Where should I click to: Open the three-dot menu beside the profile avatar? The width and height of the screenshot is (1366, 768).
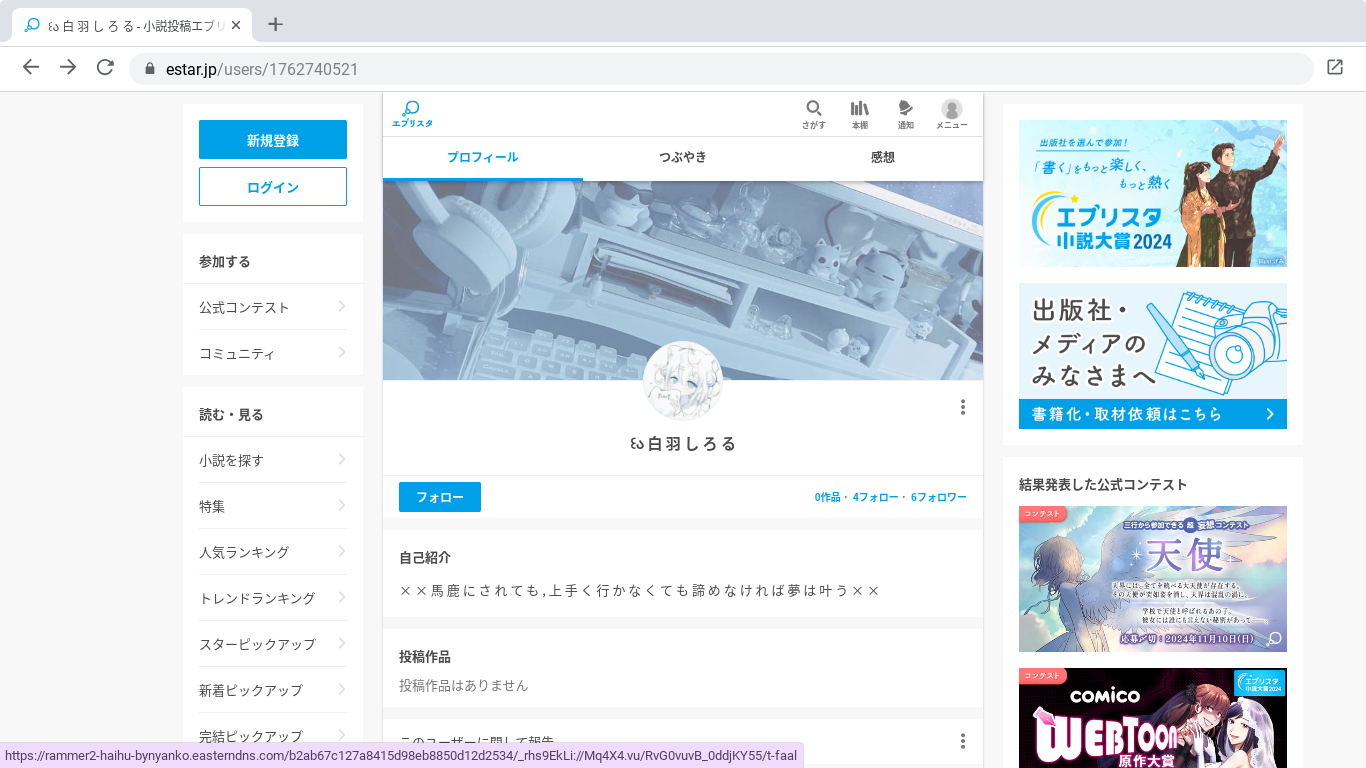tap(963, 407)
